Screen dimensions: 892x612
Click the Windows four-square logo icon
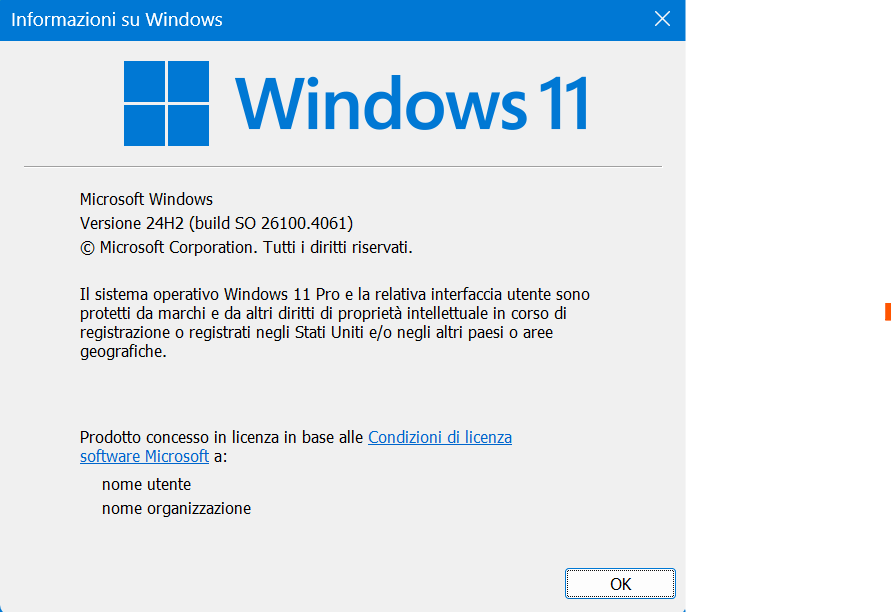coord(166,104)
